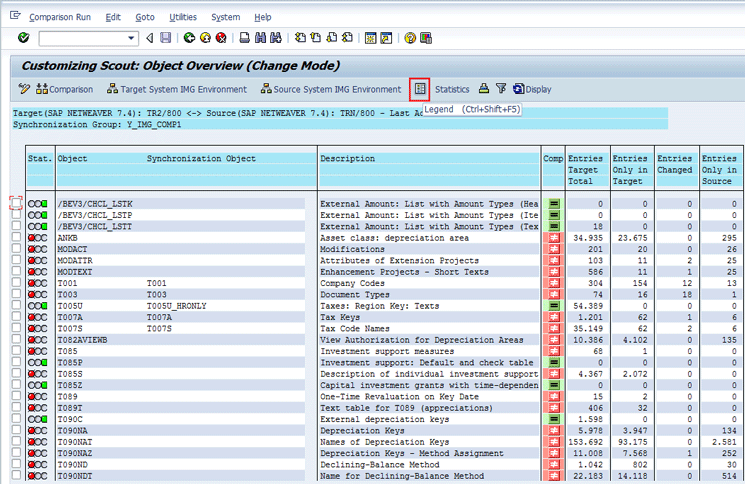
Task: Tick the checkbox beside T090NA
Action: coord(16,430)
